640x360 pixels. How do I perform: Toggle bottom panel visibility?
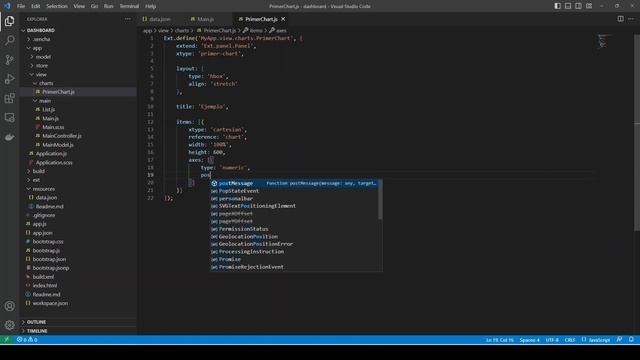click(568, 6)
